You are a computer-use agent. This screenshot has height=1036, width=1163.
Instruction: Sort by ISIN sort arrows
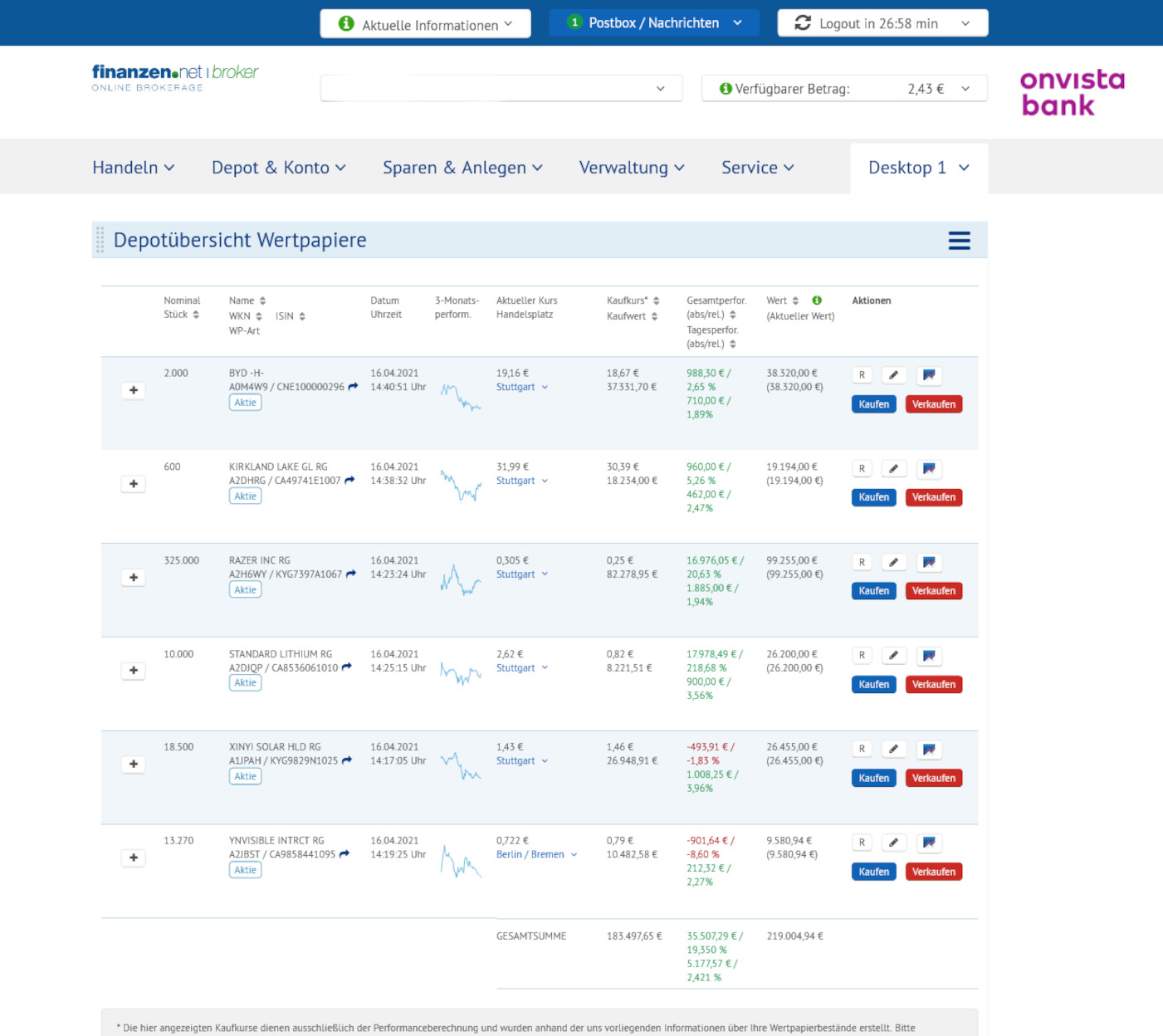point(302,316)
